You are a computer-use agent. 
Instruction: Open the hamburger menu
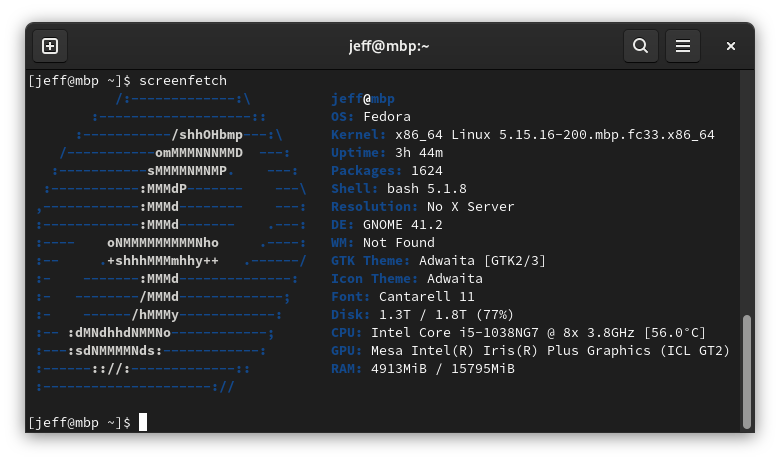pyautogui.click(x=682, y=46)
